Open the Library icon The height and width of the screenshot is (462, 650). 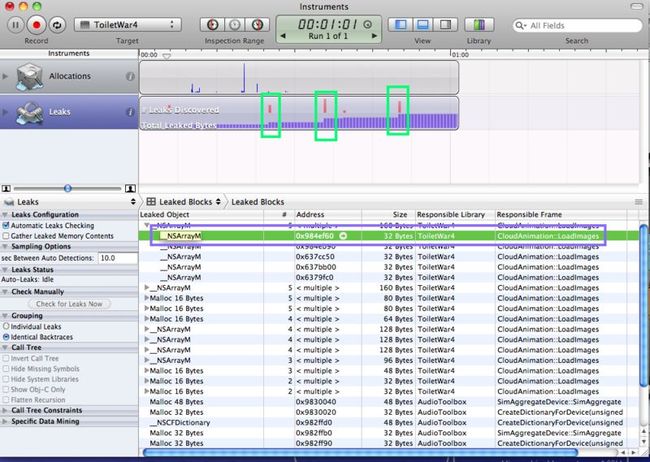click(479, 25)
